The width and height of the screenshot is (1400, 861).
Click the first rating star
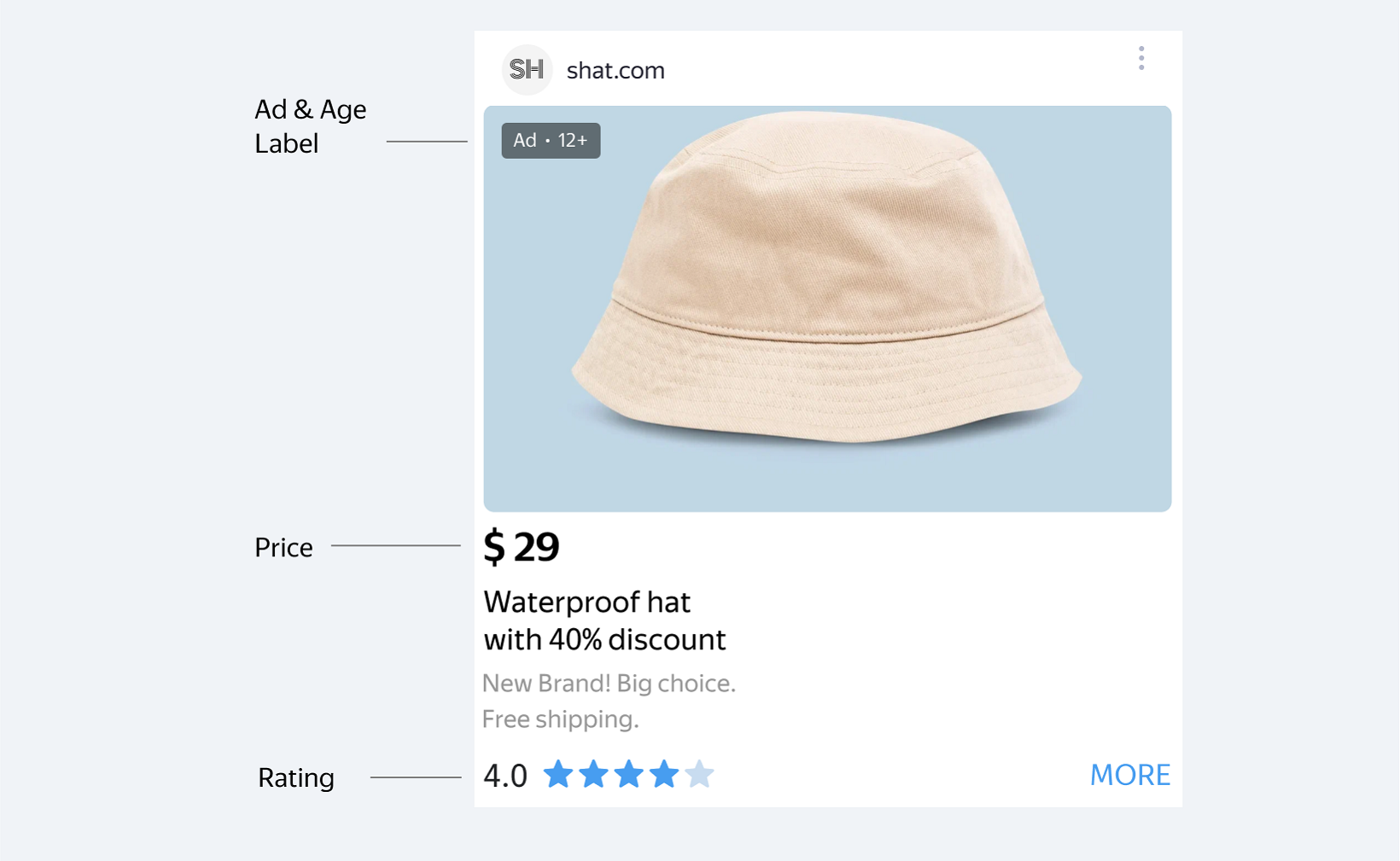(x=558, y=774)
